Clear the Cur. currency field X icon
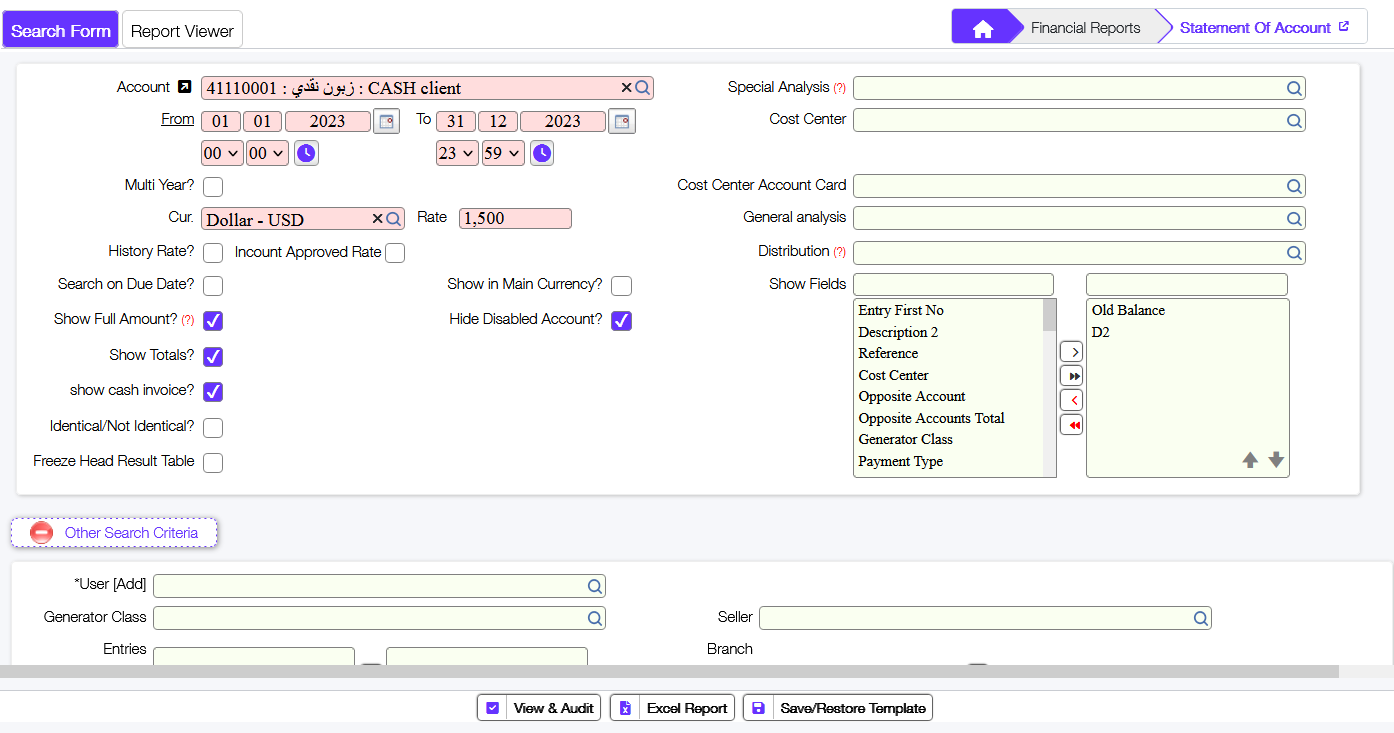This screenshot has width=1394, height=733. click(377, 219)
